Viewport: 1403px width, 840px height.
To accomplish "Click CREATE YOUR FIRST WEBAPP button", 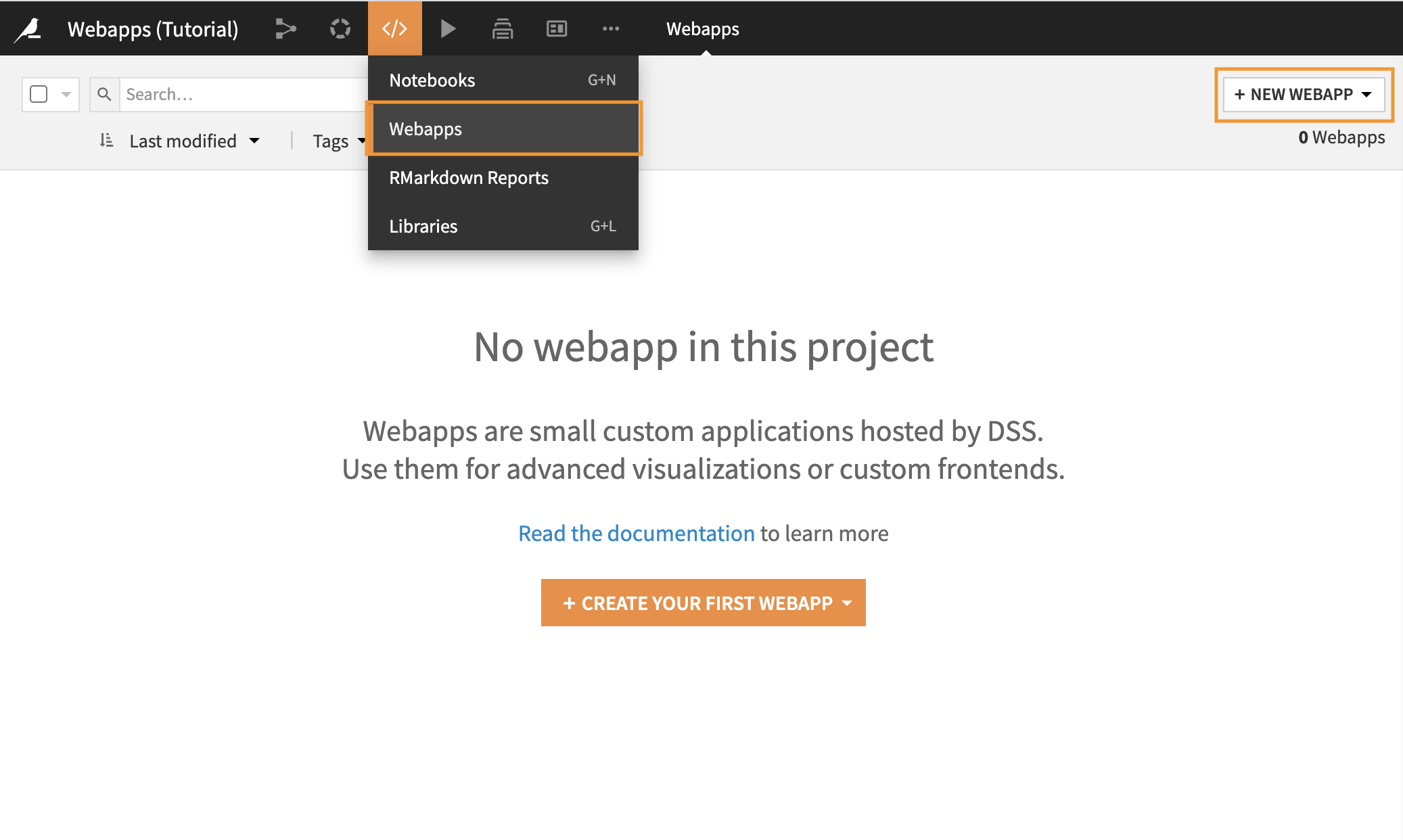I will click(703, 602).
